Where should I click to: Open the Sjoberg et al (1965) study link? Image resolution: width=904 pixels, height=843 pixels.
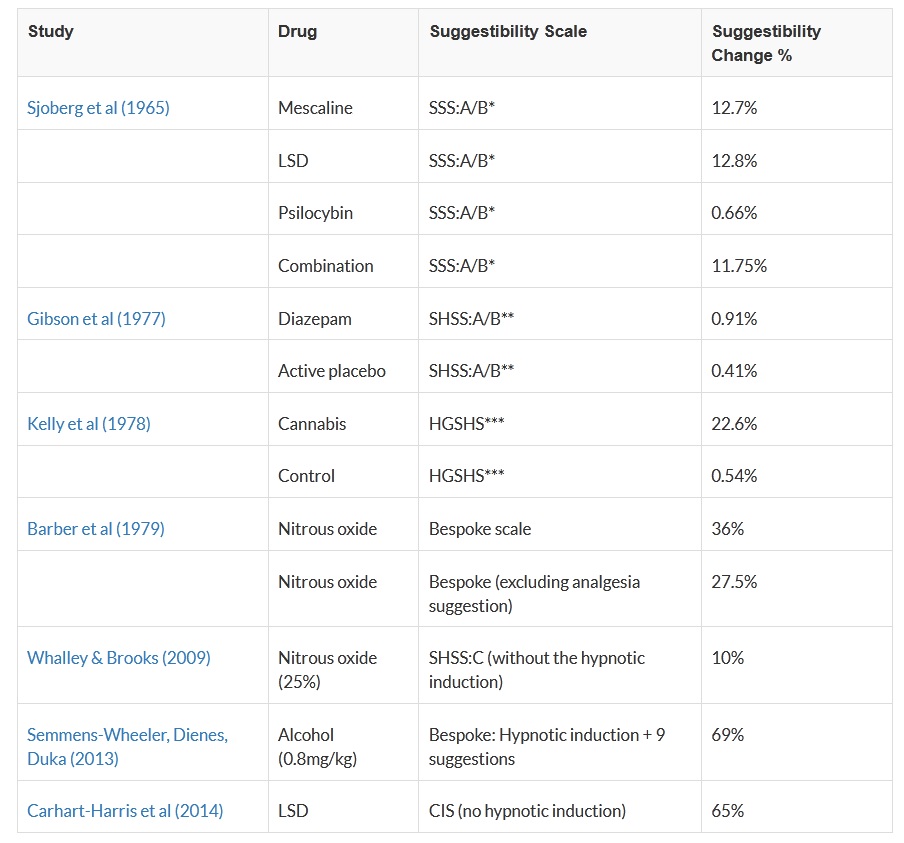point(98,108)
